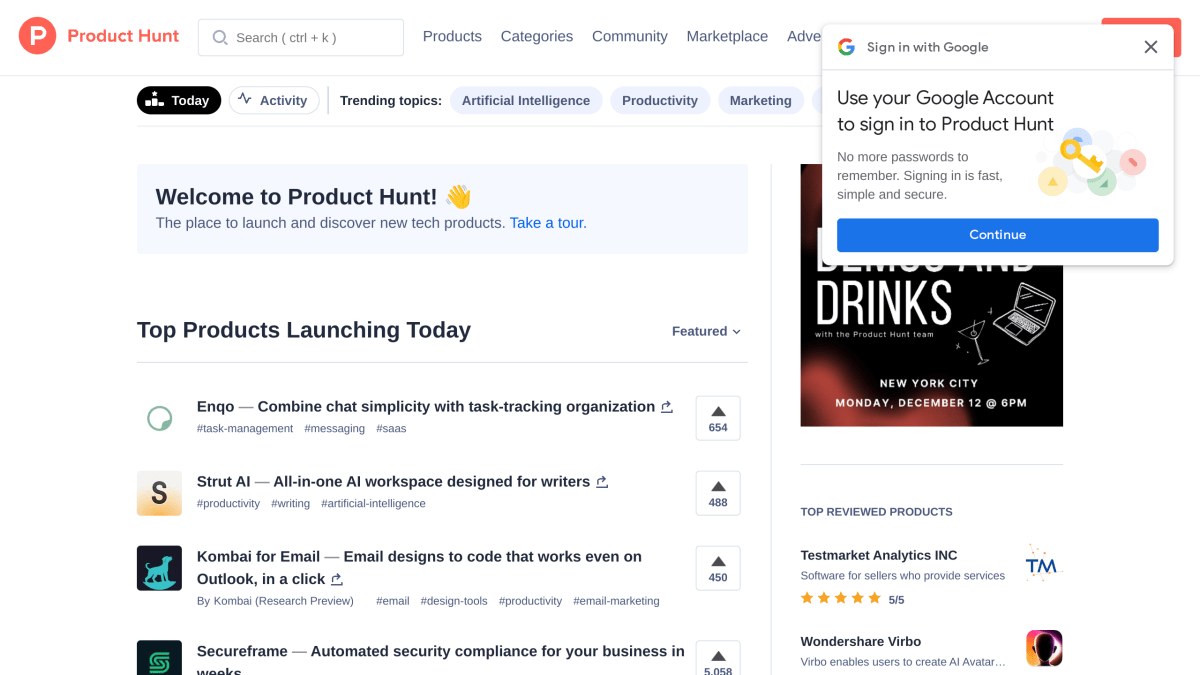The width and height of the screenshot is (1200, 675).
Task: Switch to the Activity tab
Action: [x=274, y=100]
